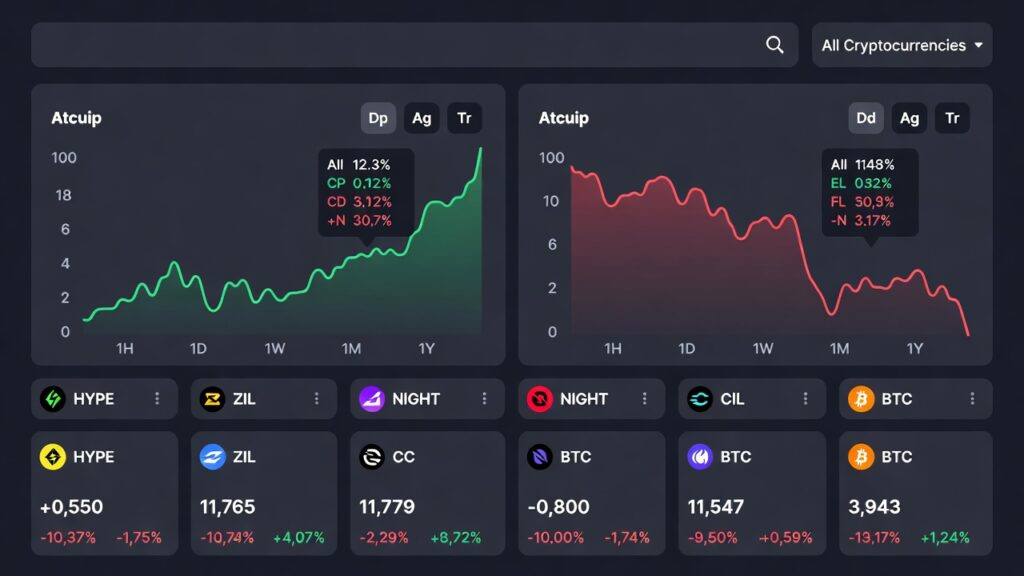Viewport: 1024px width, 576px height.
Task: Click the white CC coin icon
Action: point(372,457)
